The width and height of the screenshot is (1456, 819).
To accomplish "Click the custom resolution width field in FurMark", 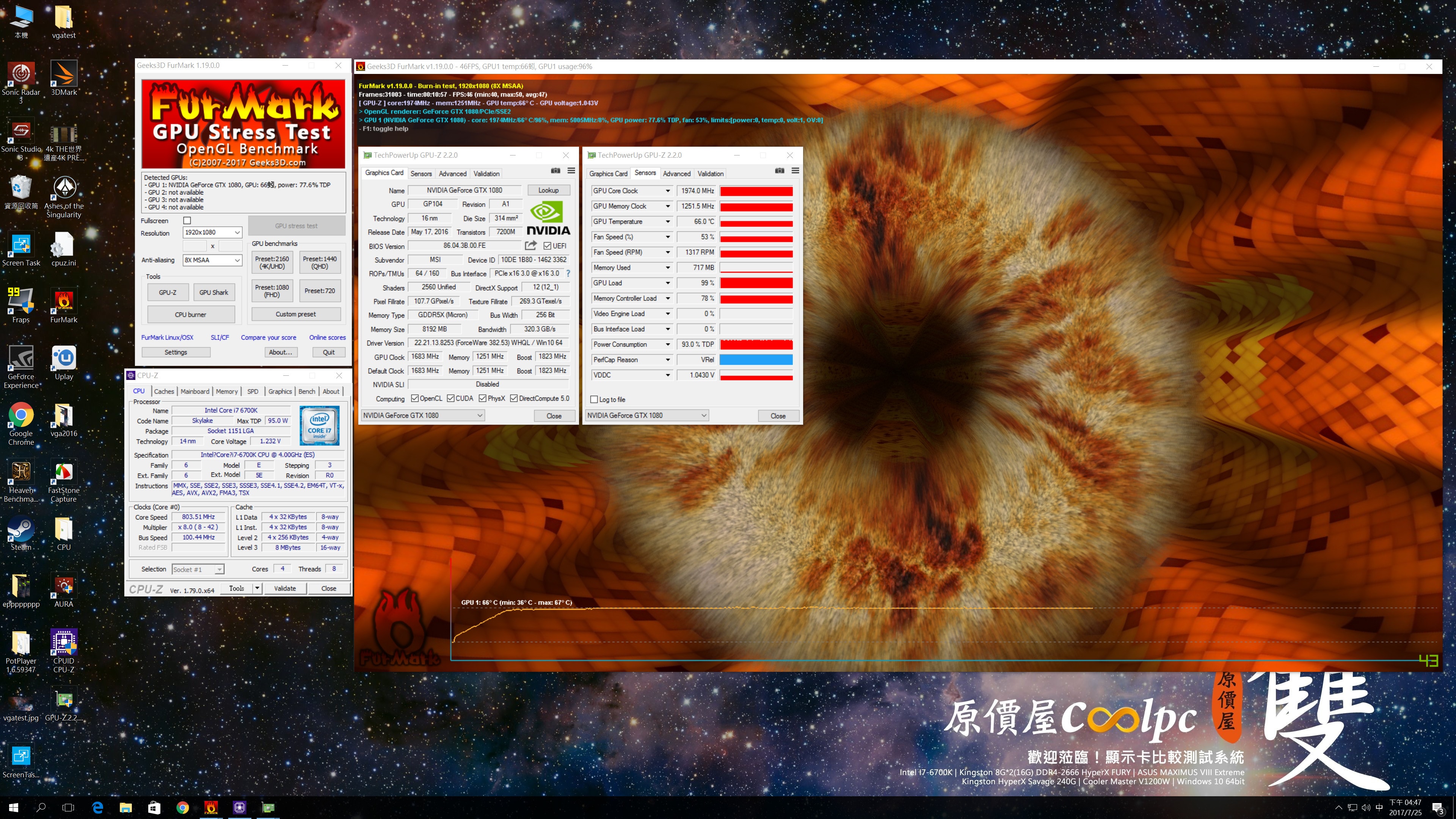I will [x=195, y=246].
